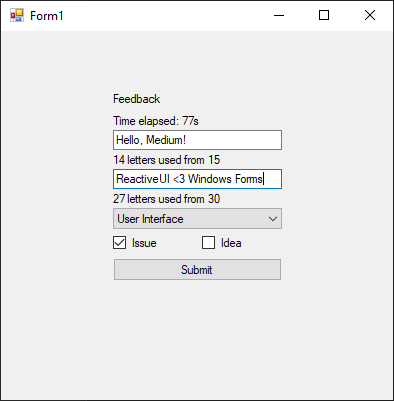Click the Feedback heading label
394x401 pixels.
coord(137,99)
